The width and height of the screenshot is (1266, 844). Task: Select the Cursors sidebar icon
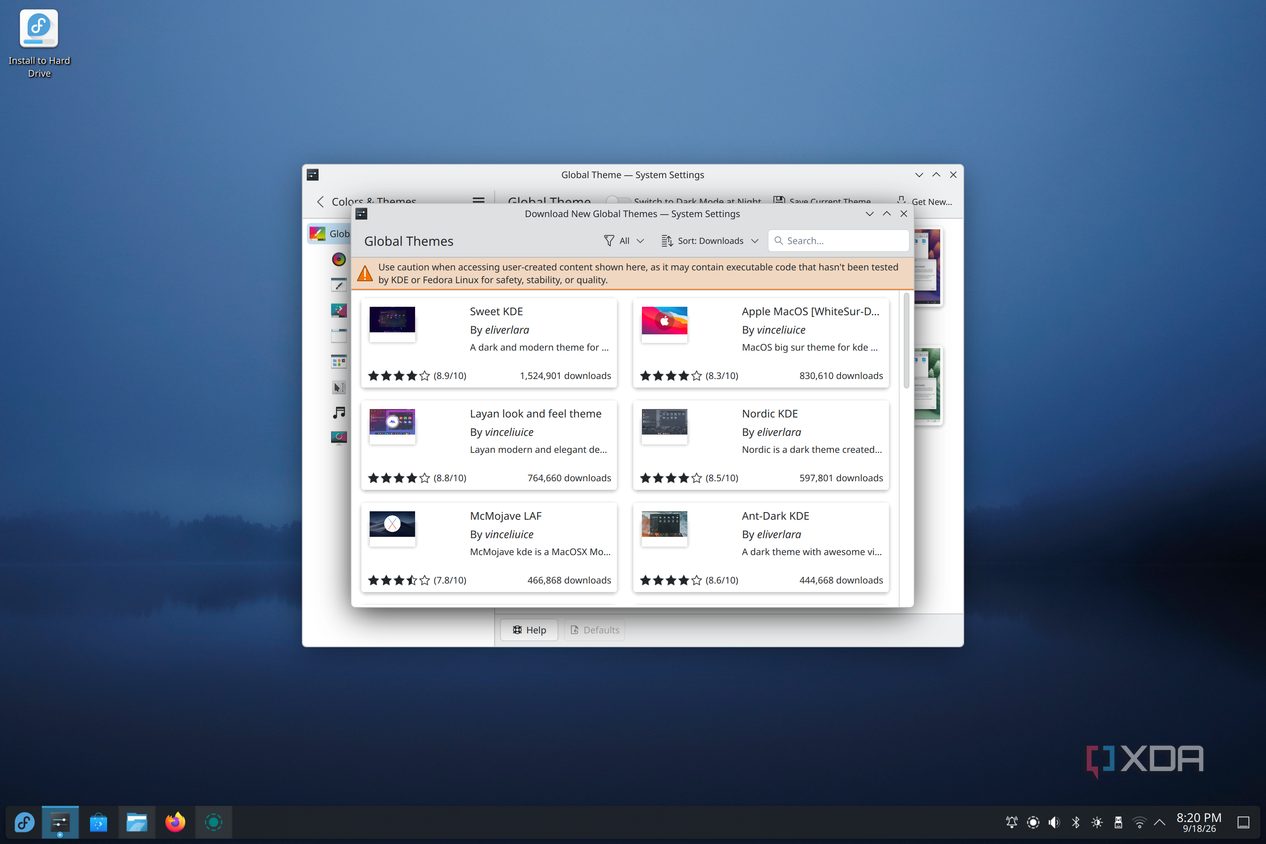click(339, 387)
